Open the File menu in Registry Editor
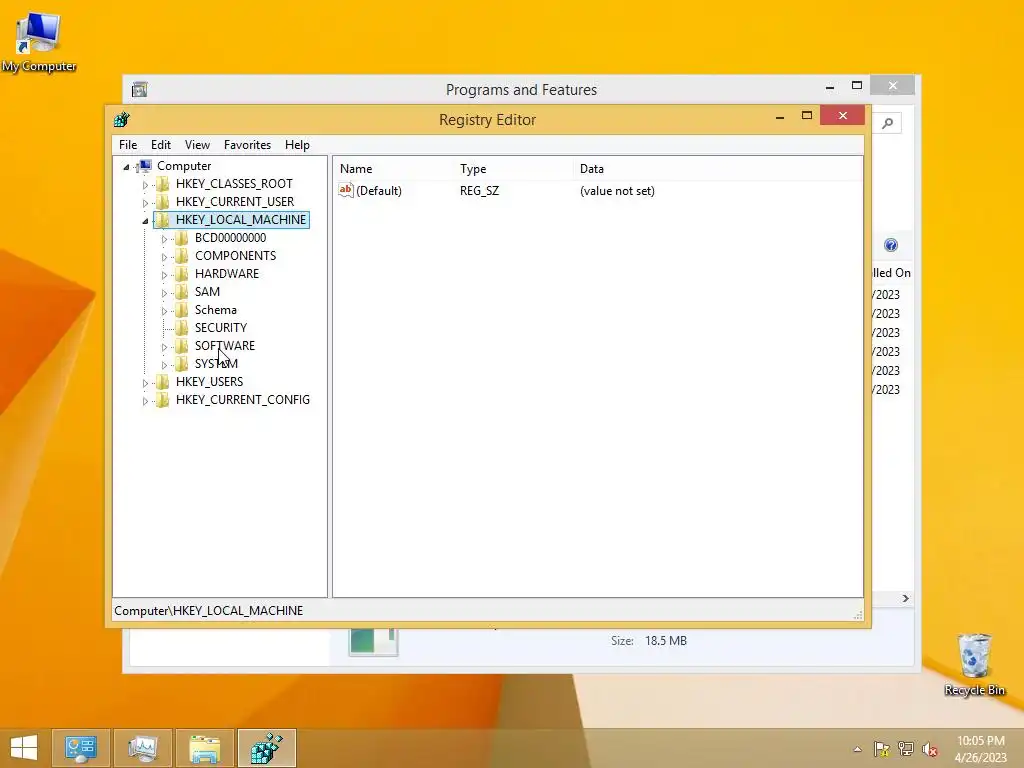The image size is (1024, 768). pos(128,145)
